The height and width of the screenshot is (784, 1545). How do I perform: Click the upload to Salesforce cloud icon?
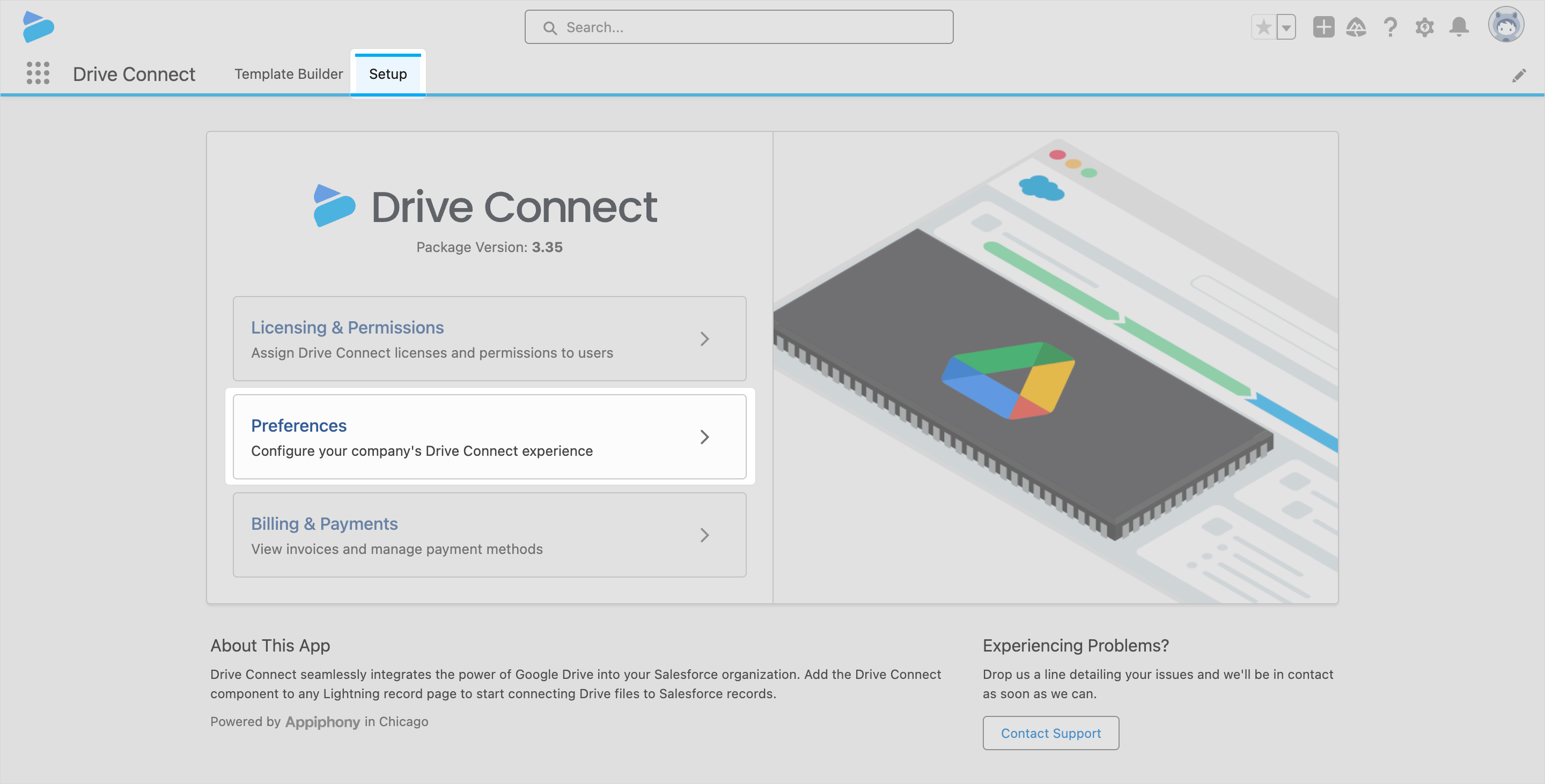pos(1357,27)
